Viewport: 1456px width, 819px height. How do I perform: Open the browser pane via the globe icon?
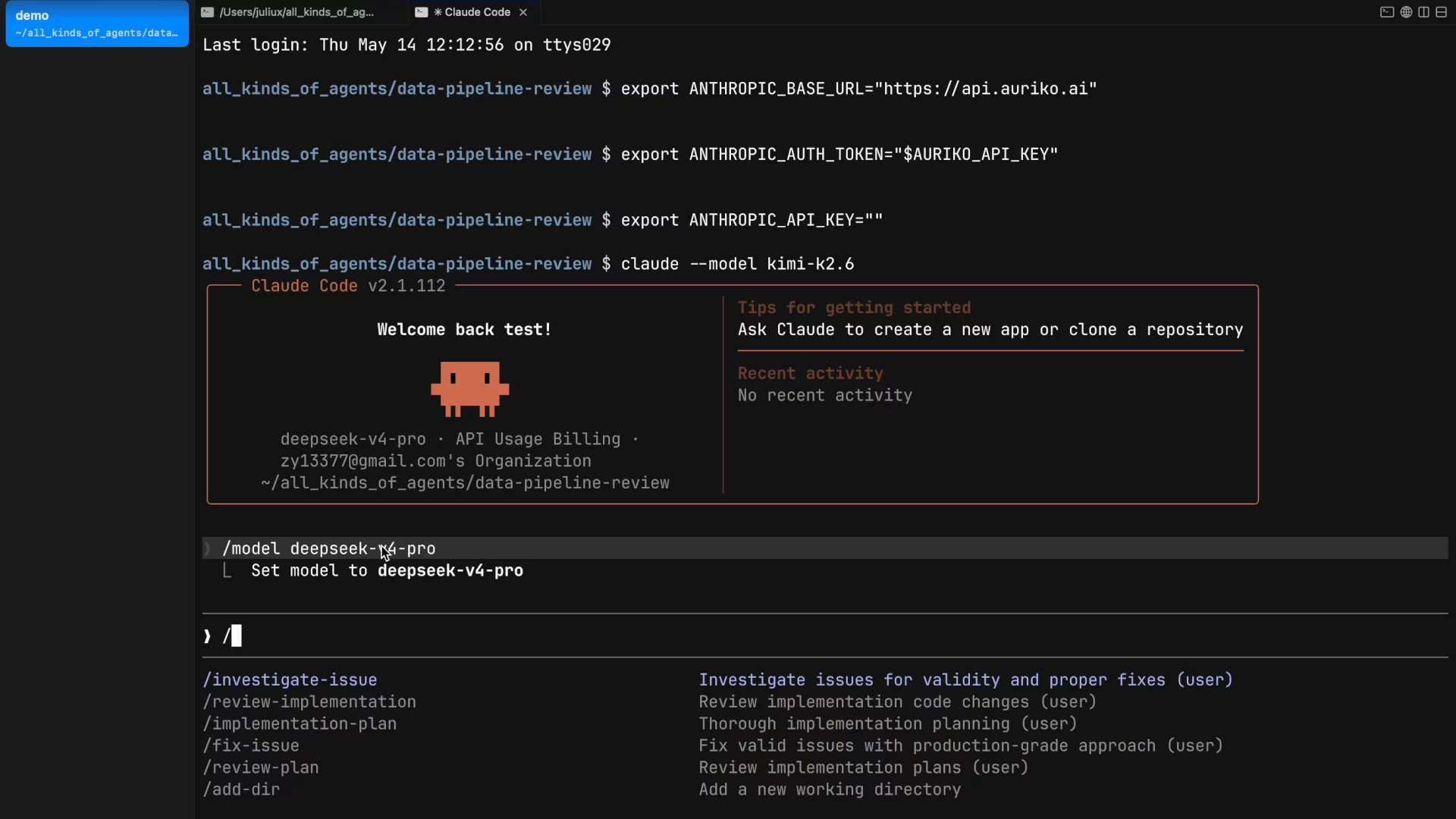tap(1406, 12)
